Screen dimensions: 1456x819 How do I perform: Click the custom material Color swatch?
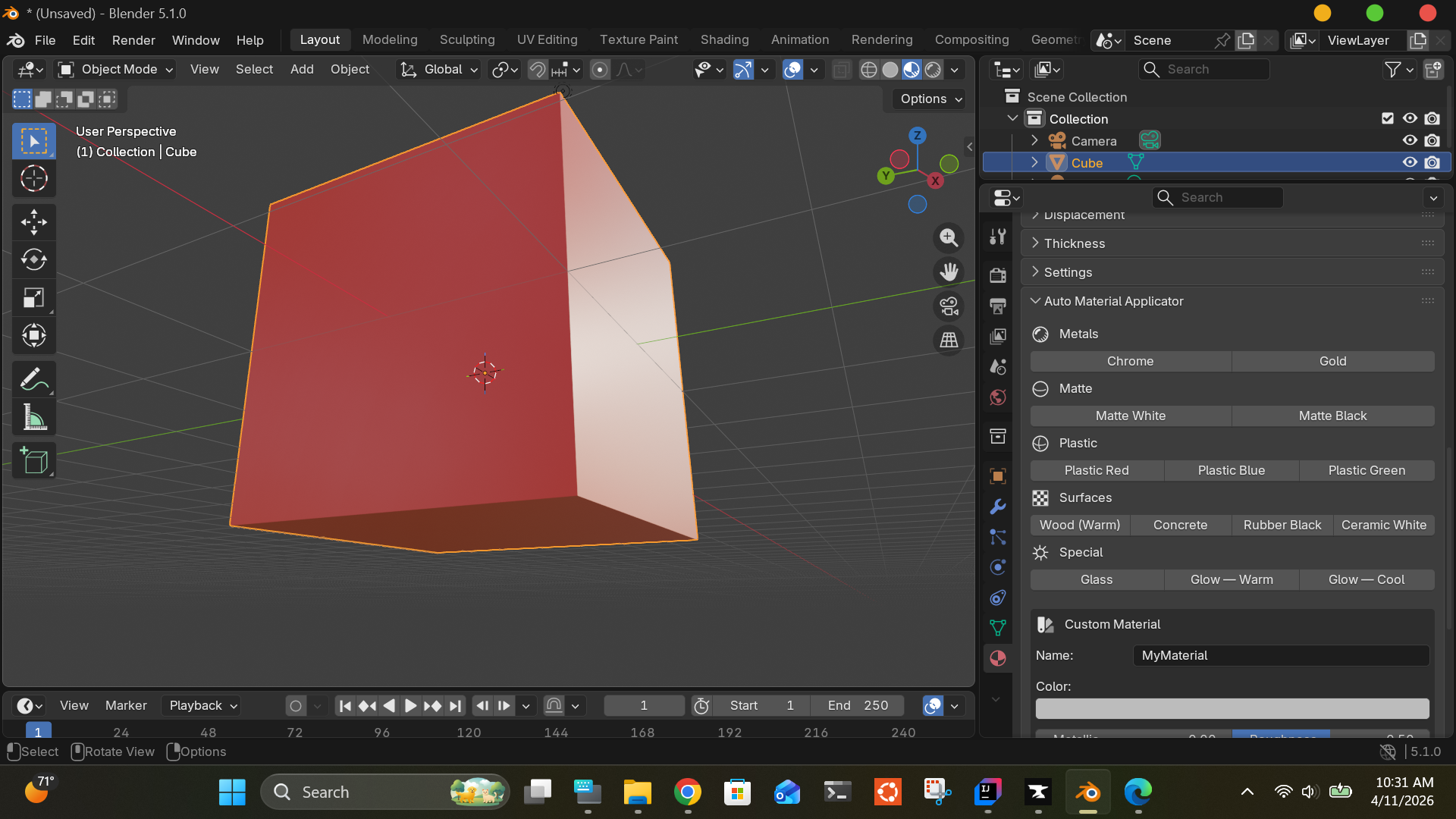(x=1232, y=708)
